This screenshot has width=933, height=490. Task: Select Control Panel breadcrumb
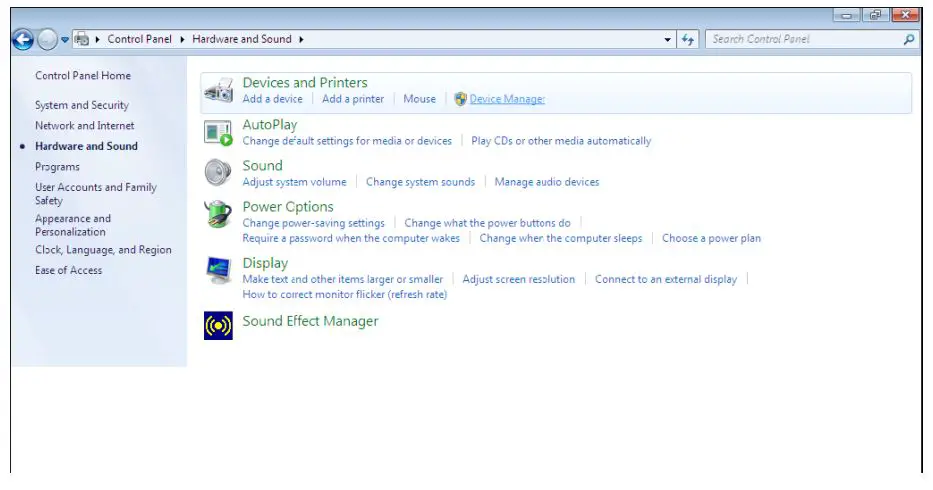point(139,39)
